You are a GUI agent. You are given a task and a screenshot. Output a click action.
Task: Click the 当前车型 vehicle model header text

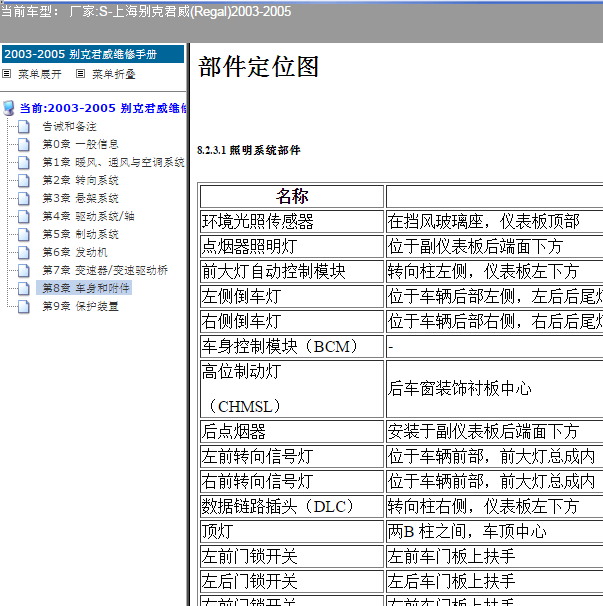146,12
